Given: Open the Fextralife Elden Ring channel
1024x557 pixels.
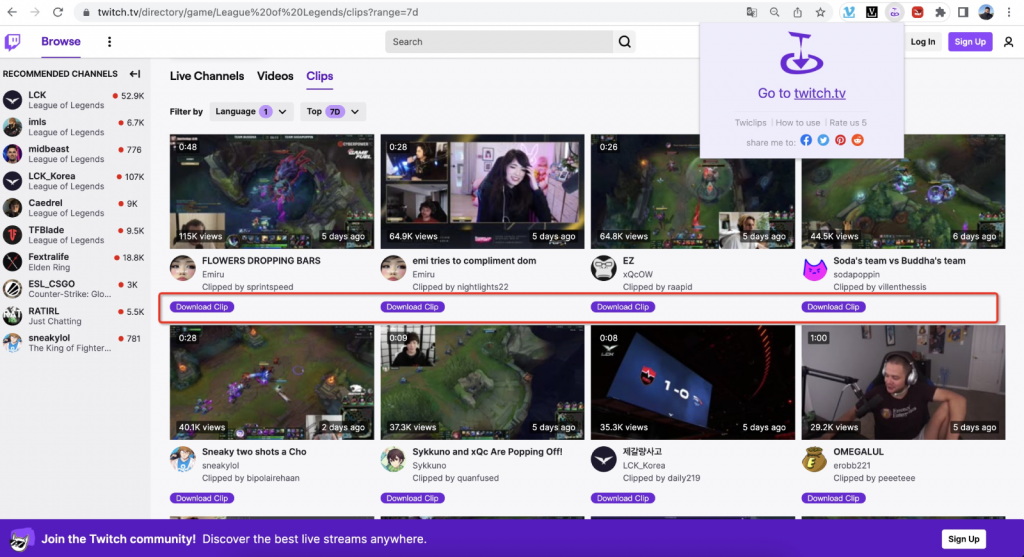Looking at the screenshot, I should pos(73,262).
